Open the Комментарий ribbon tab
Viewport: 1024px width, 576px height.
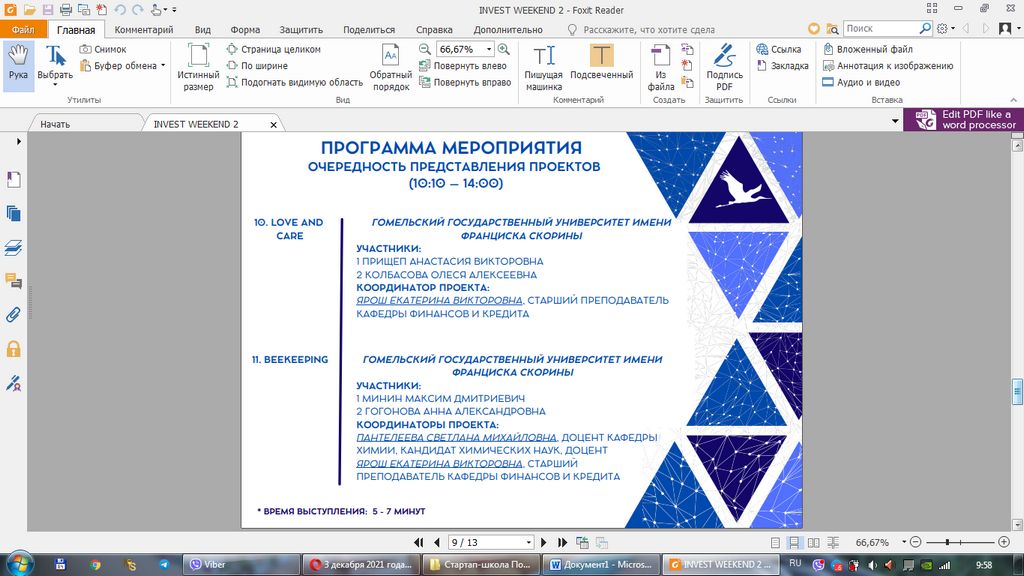[144, 30]
